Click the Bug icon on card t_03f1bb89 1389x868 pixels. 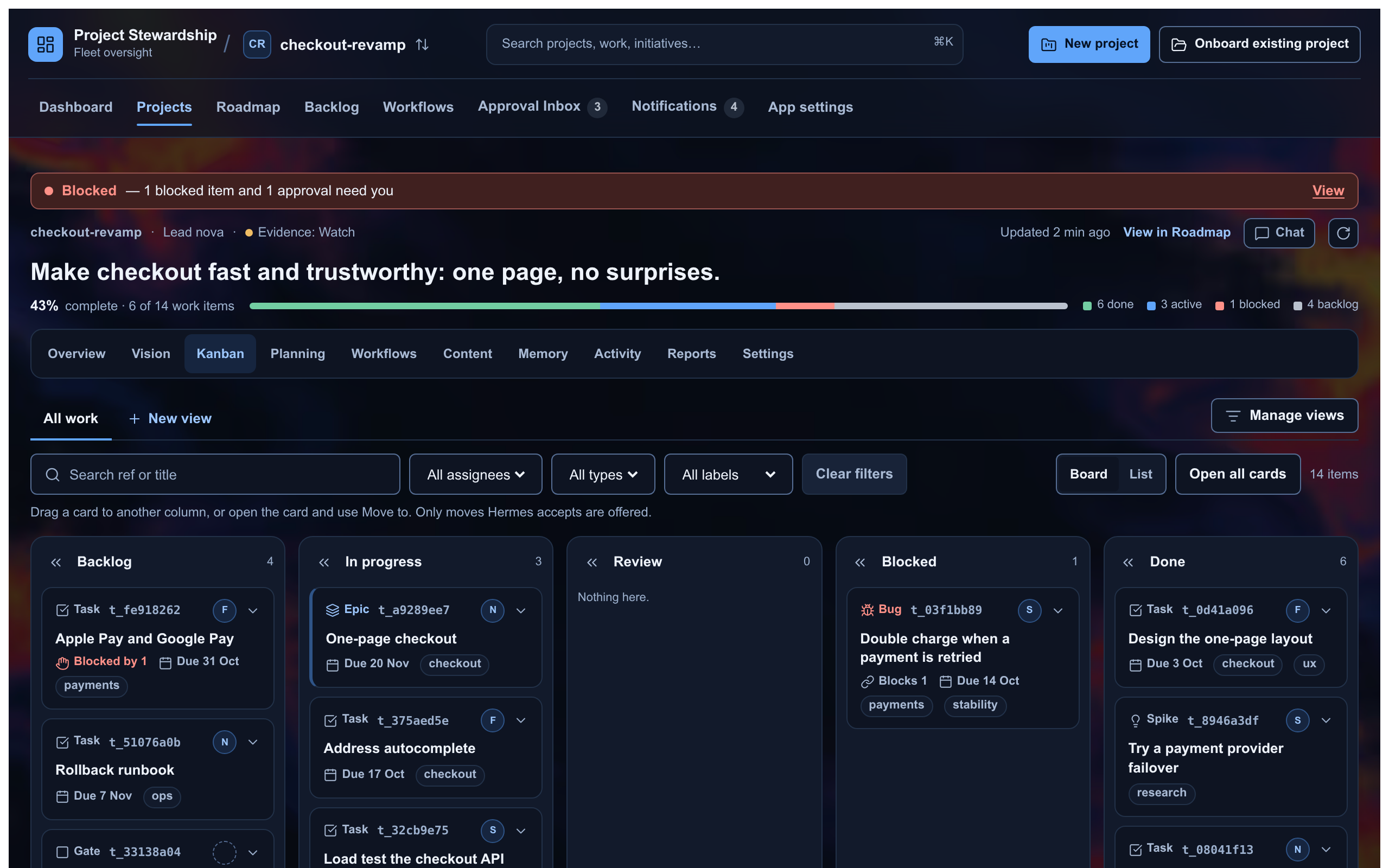coord(867,610)
